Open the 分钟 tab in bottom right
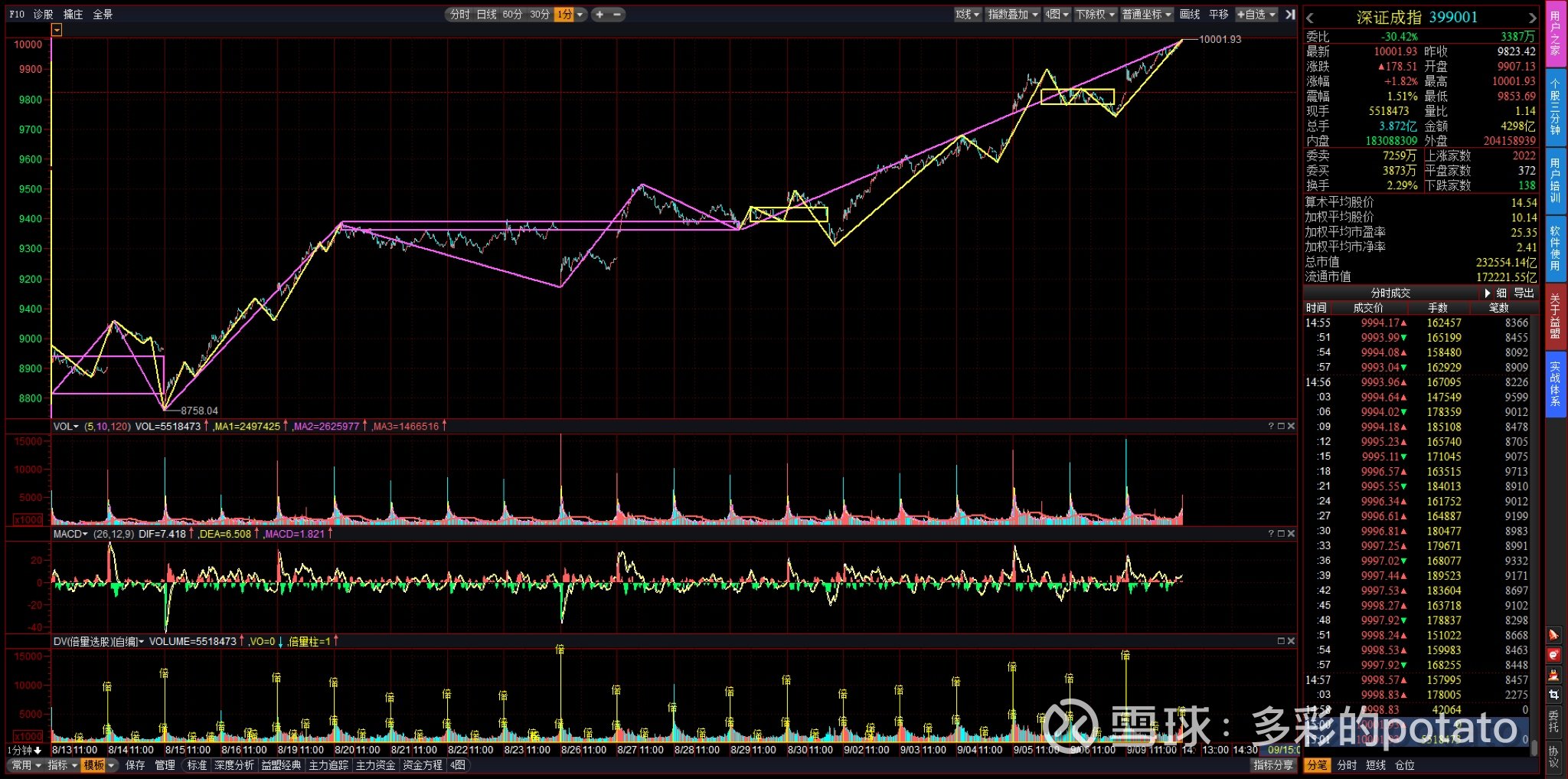 coord(1347,765)
